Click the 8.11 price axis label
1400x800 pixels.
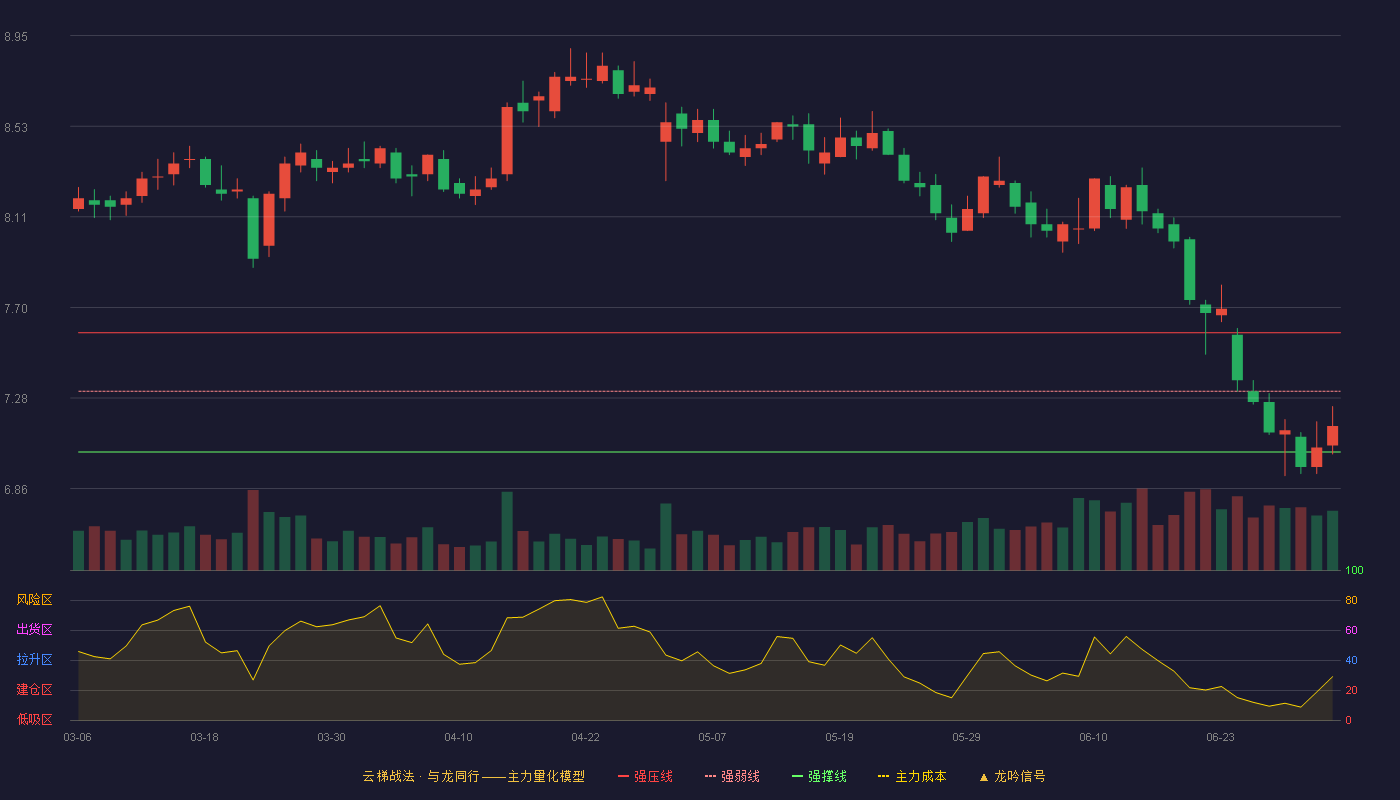16,218
